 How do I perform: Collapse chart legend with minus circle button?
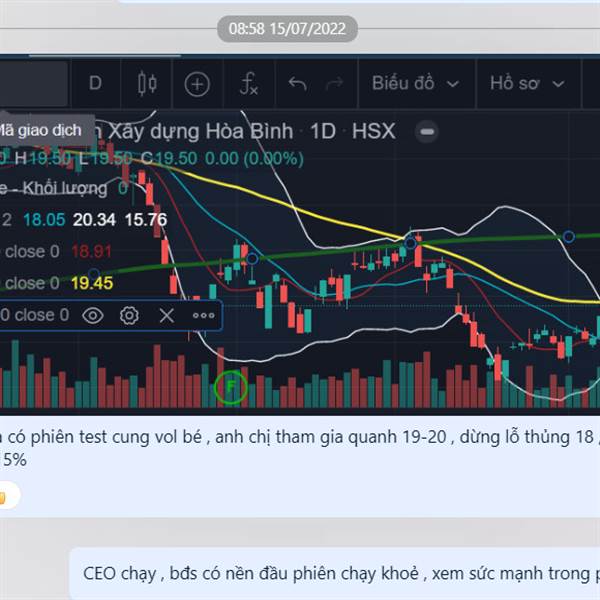[427, 132]
